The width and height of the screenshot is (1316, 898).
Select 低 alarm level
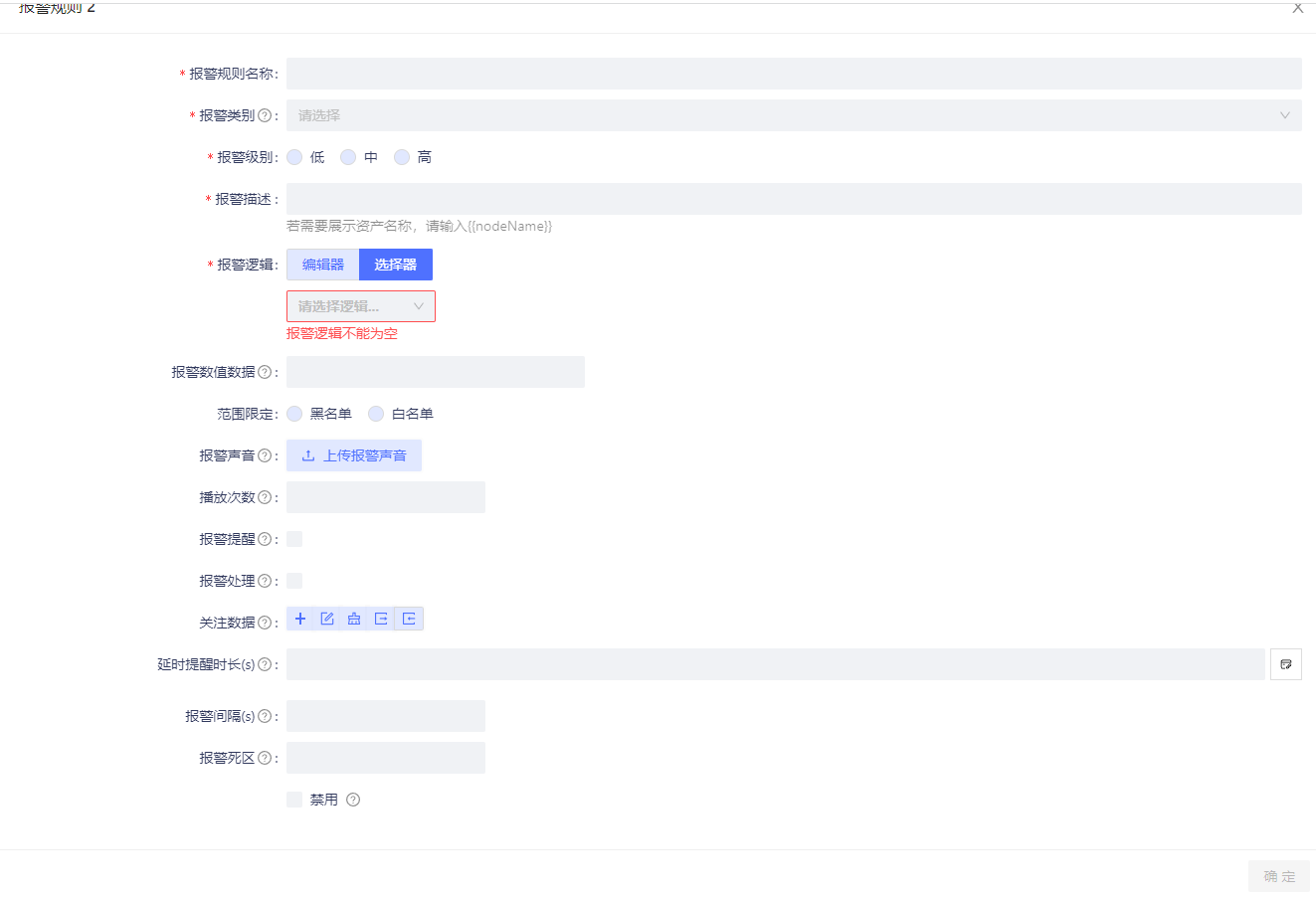(294, 157)
